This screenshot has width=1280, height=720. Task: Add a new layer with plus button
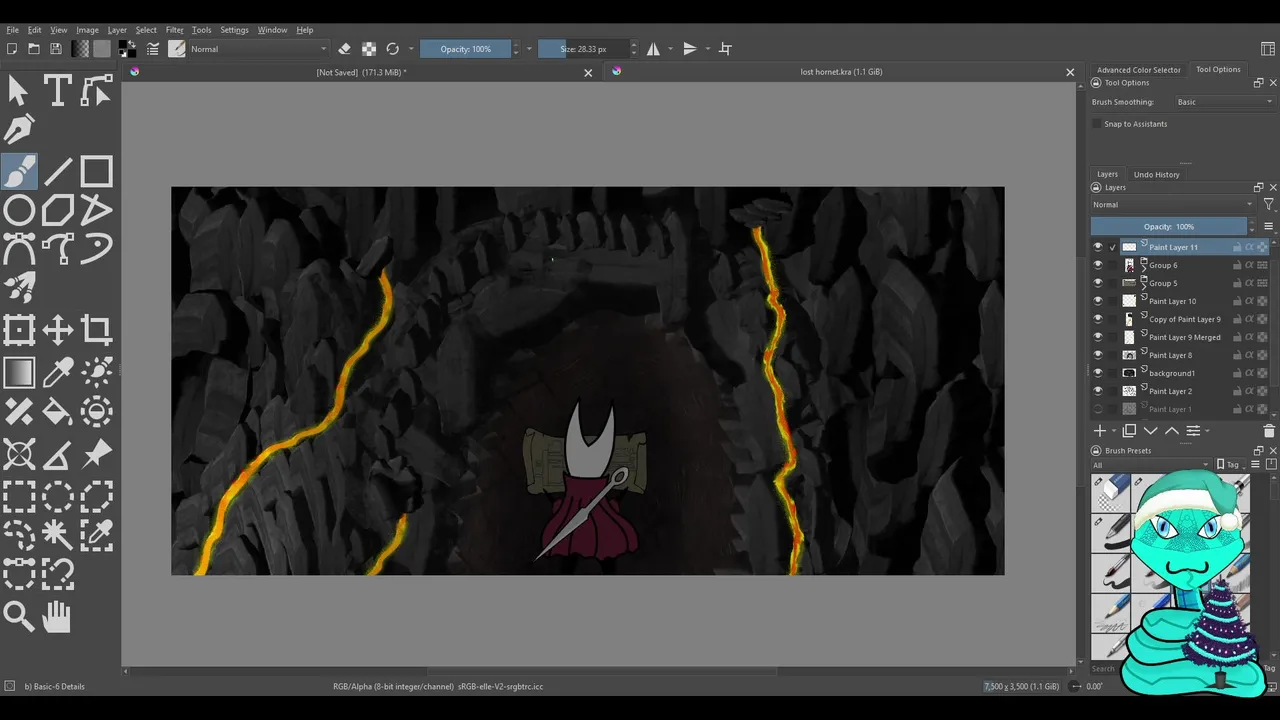point(1100,431)
